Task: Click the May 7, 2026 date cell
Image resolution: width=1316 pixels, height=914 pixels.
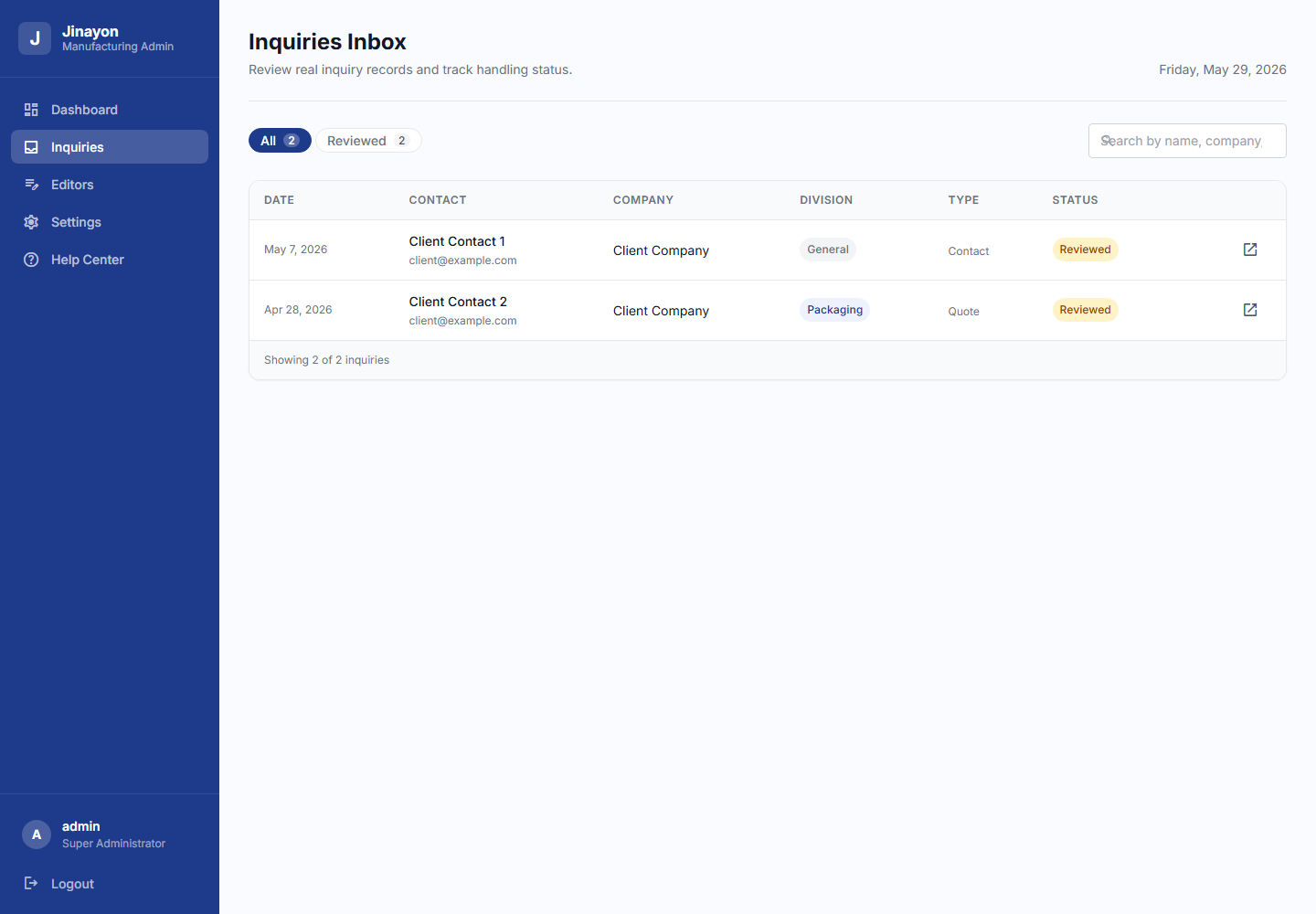Action: [295, 250]
